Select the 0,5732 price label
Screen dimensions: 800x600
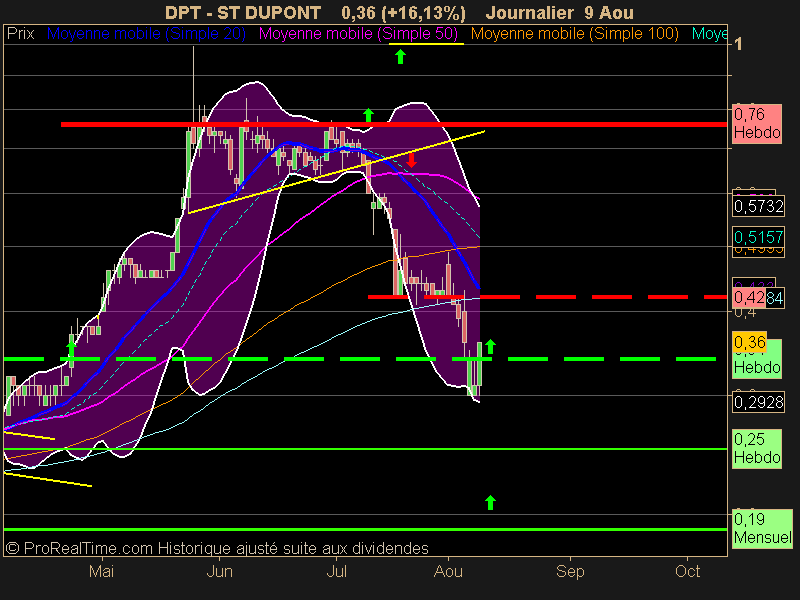point(758,206)
